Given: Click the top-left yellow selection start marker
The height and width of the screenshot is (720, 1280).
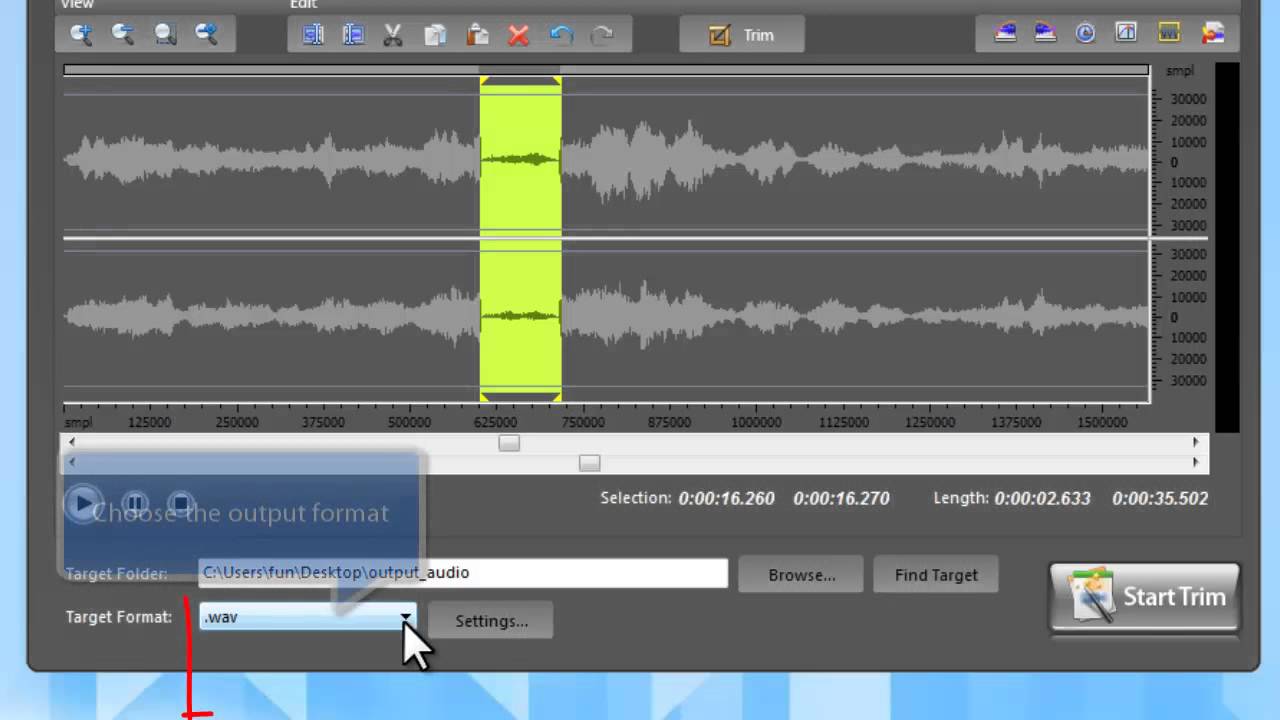Looking at the screenshot, I should [484, 81].
